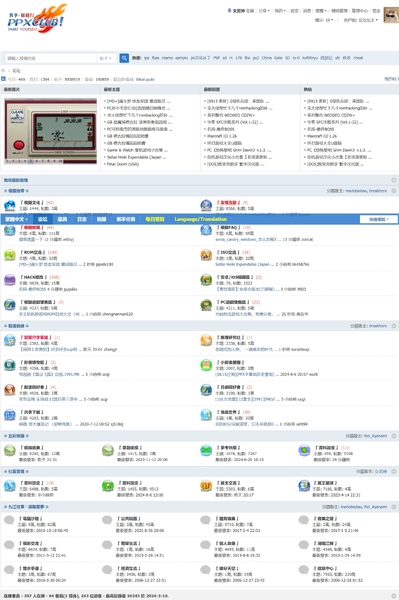Collapse the section moderated only by breakhero
399x600 pixels.
tap(394, 326)
